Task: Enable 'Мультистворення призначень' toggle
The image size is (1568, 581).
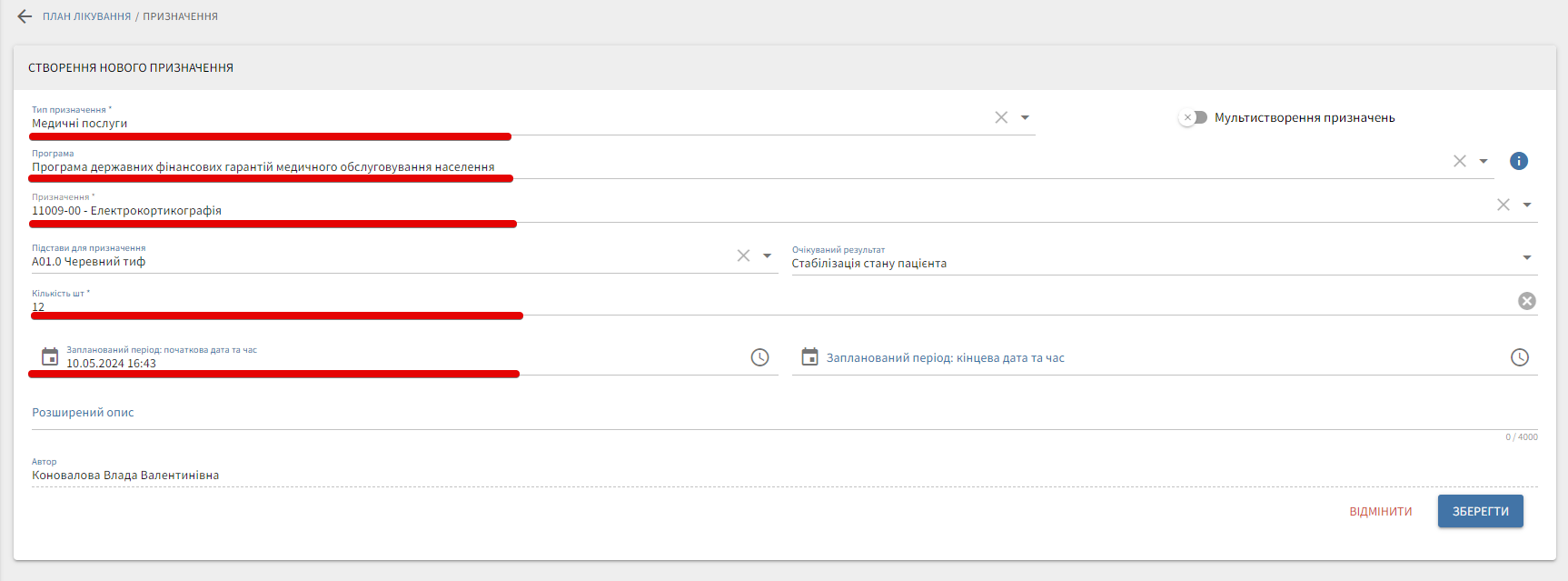Action: coord(1193,117)
